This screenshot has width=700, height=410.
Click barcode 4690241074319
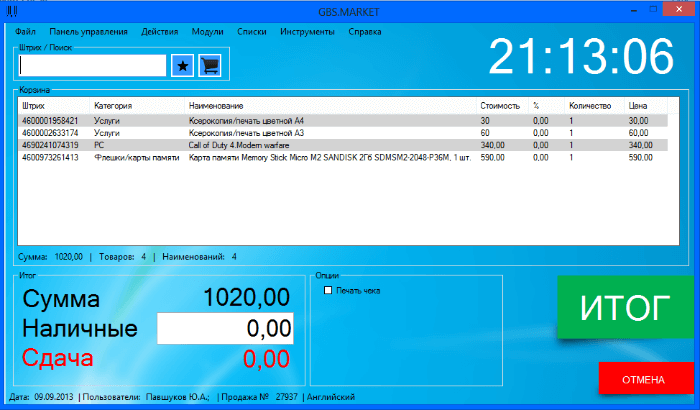click(50, 145)
